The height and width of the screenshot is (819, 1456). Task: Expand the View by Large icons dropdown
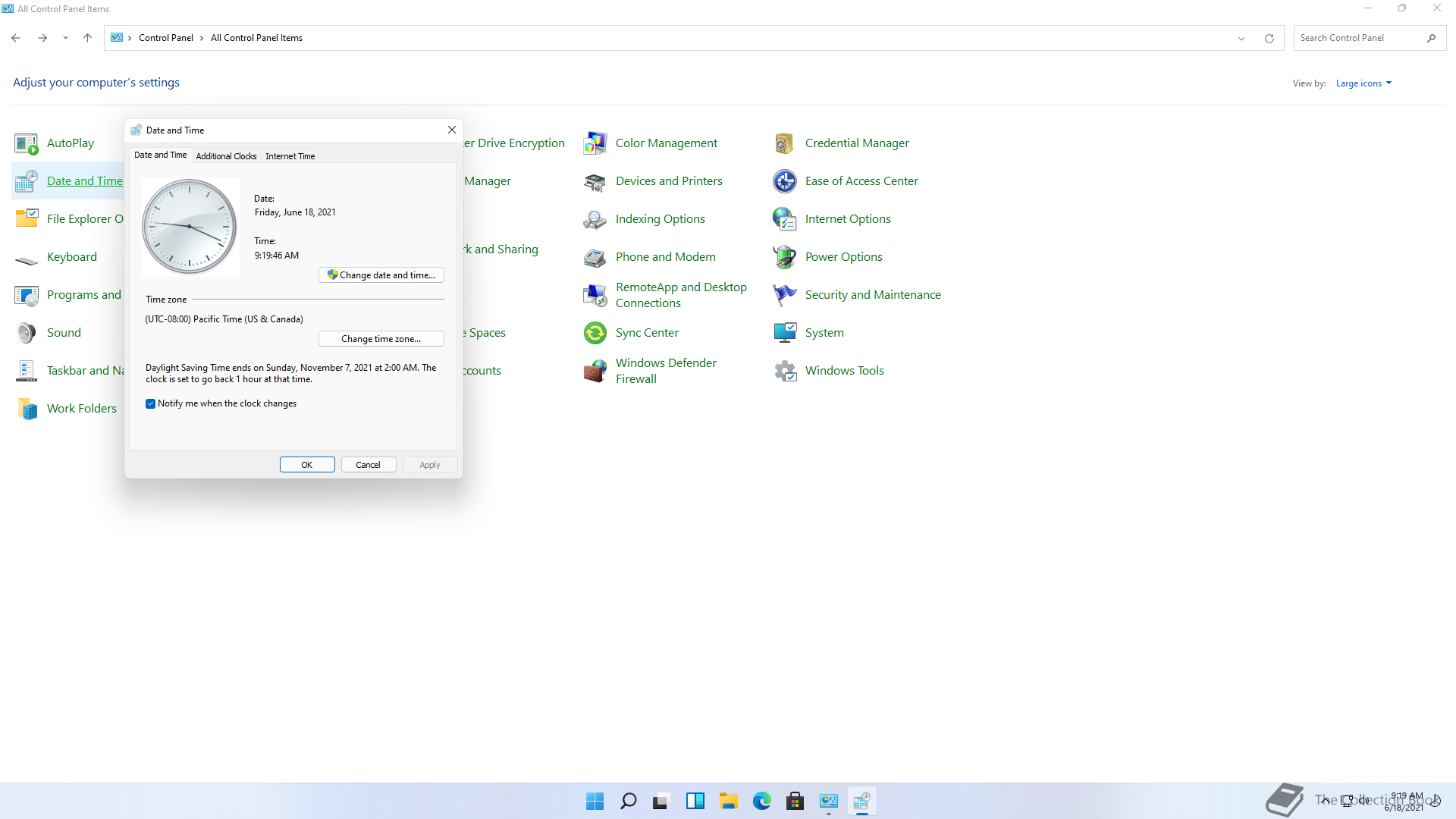point(1363,83)
